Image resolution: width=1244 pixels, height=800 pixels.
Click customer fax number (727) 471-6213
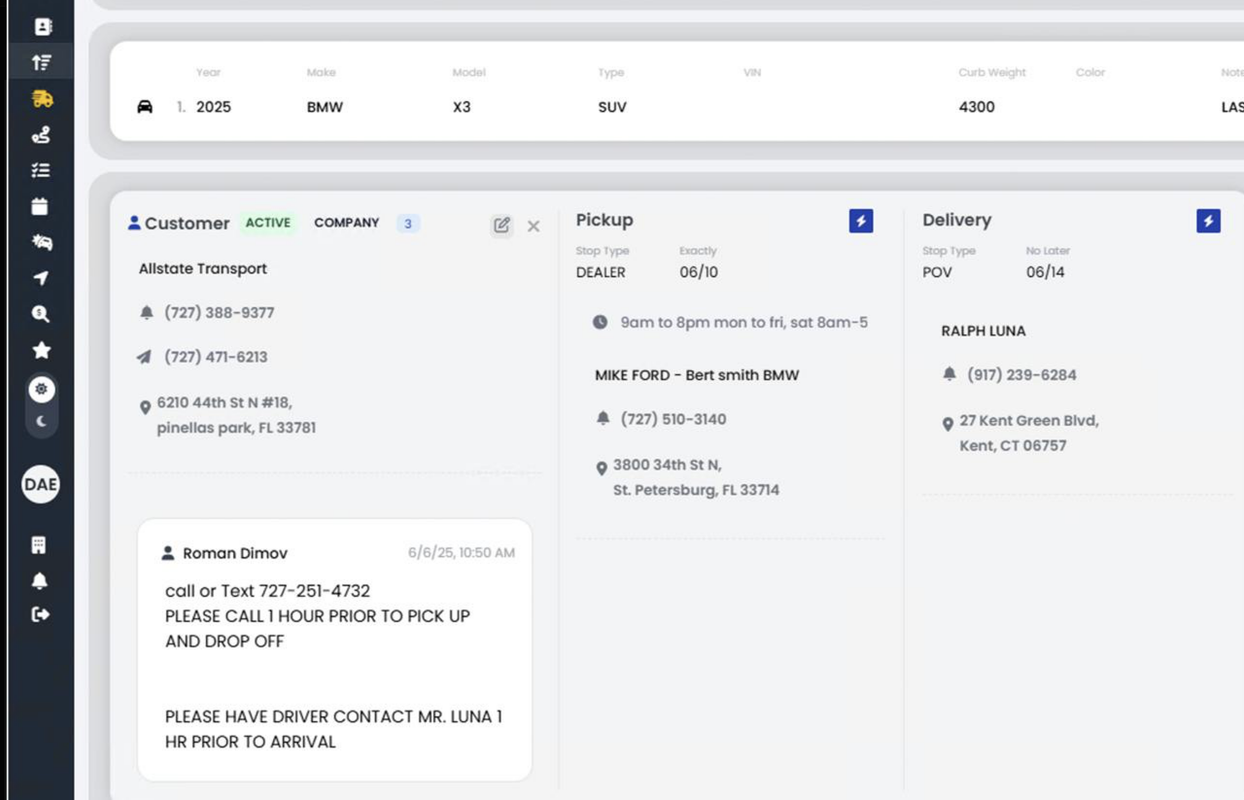216,357
